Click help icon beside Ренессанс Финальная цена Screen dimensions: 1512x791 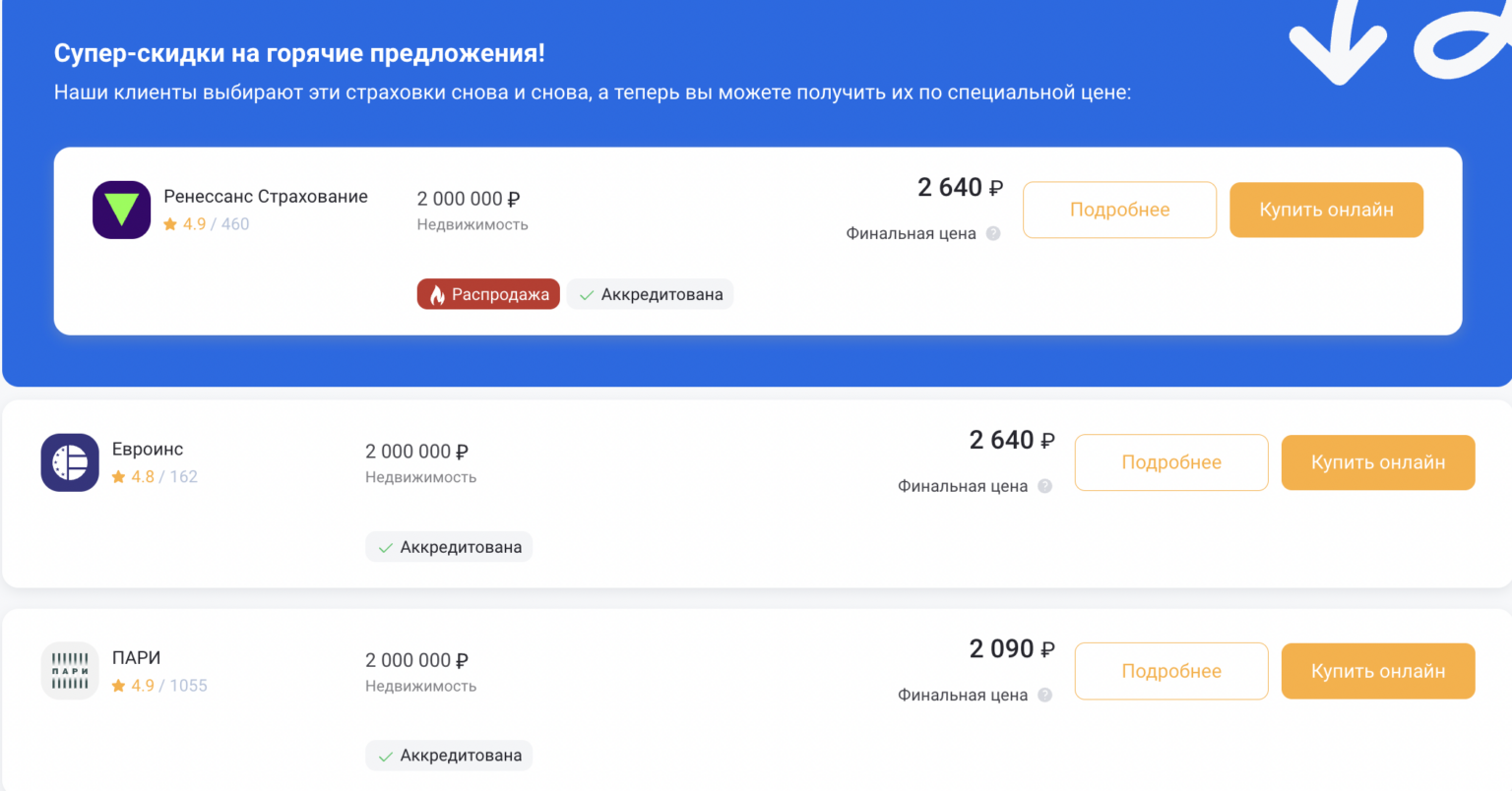(x=993, y=234)
